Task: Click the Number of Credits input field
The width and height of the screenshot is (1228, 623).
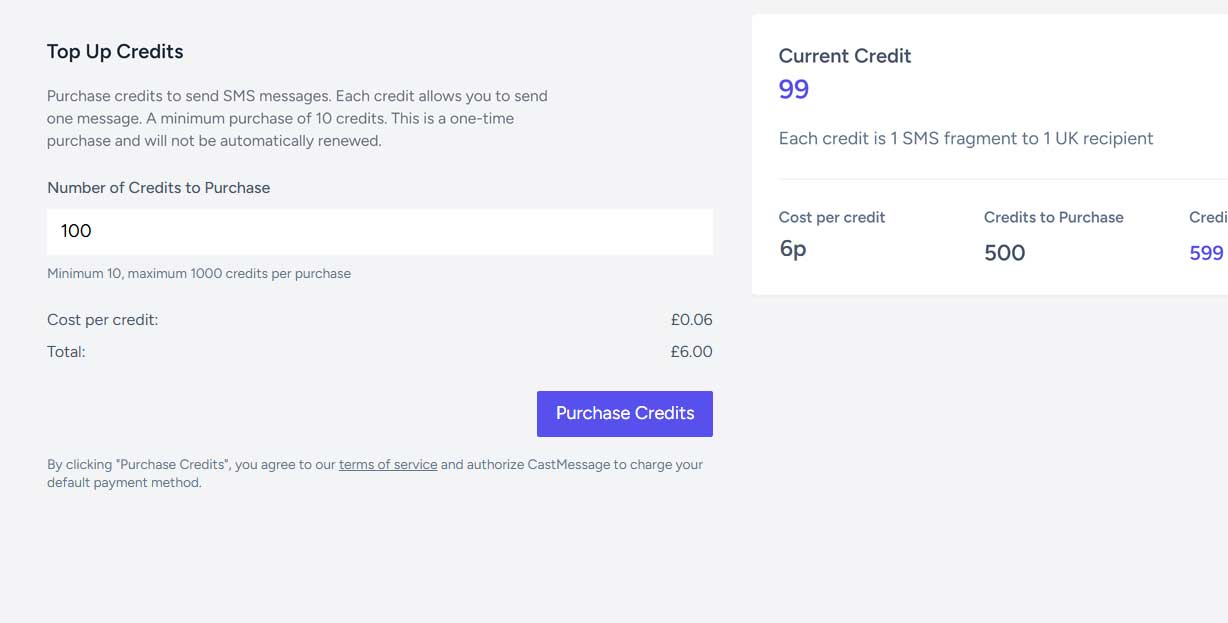Action: pos(380,231)
